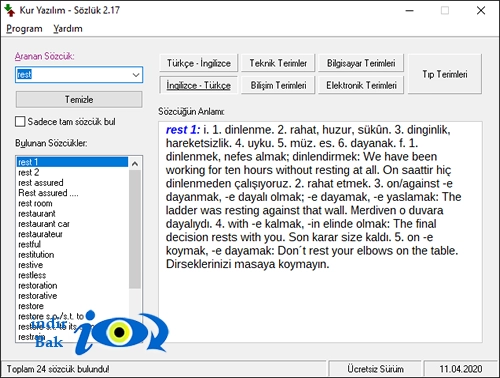Select 'restaurant' in the list
The image size is (500, 378).
(x=72, y=213)
